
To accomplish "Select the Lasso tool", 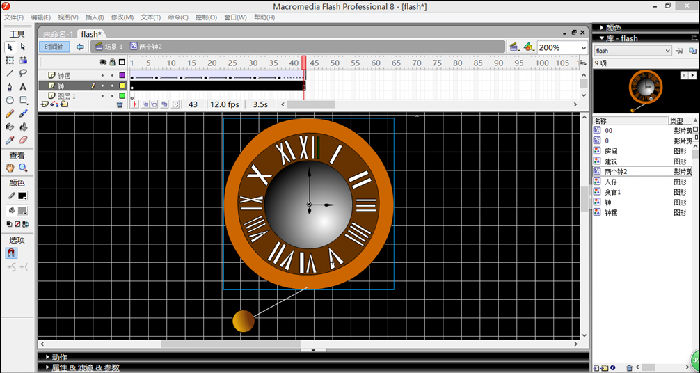I will [x=23, y=73].
